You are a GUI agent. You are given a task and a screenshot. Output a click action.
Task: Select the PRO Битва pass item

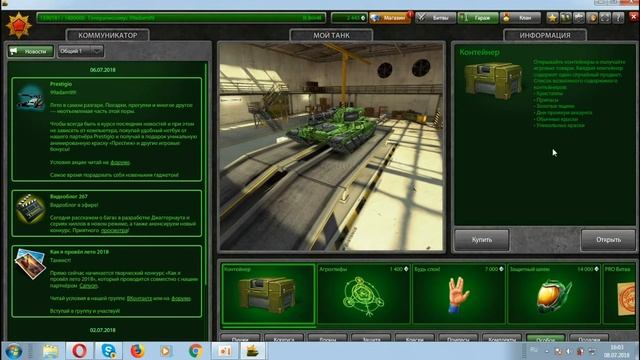(619, 294)
